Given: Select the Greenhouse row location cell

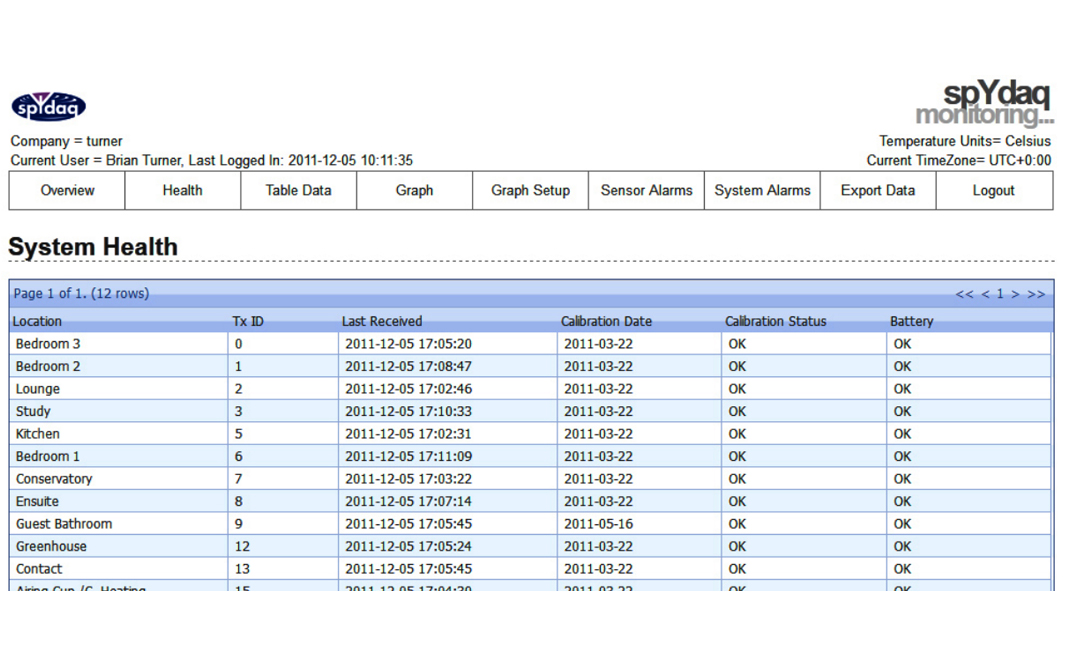Looking at the screenshot, I should (51, 546).
